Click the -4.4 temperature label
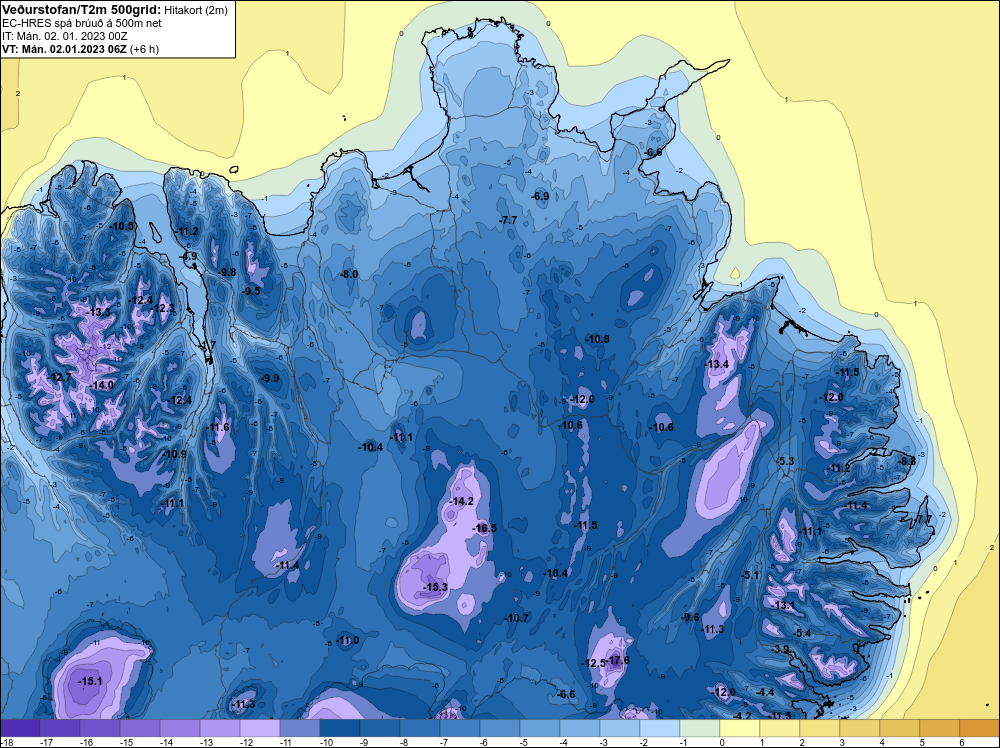The width and height of the screenshot is (1000, 748). click(765, 692)
